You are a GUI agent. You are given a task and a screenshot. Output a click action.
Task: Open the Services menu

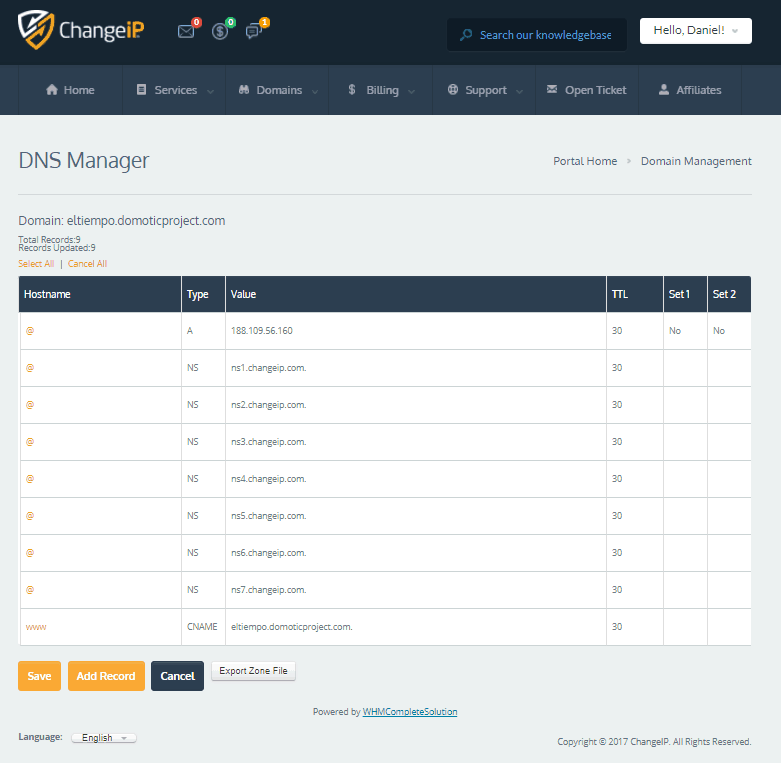[174, 90]
